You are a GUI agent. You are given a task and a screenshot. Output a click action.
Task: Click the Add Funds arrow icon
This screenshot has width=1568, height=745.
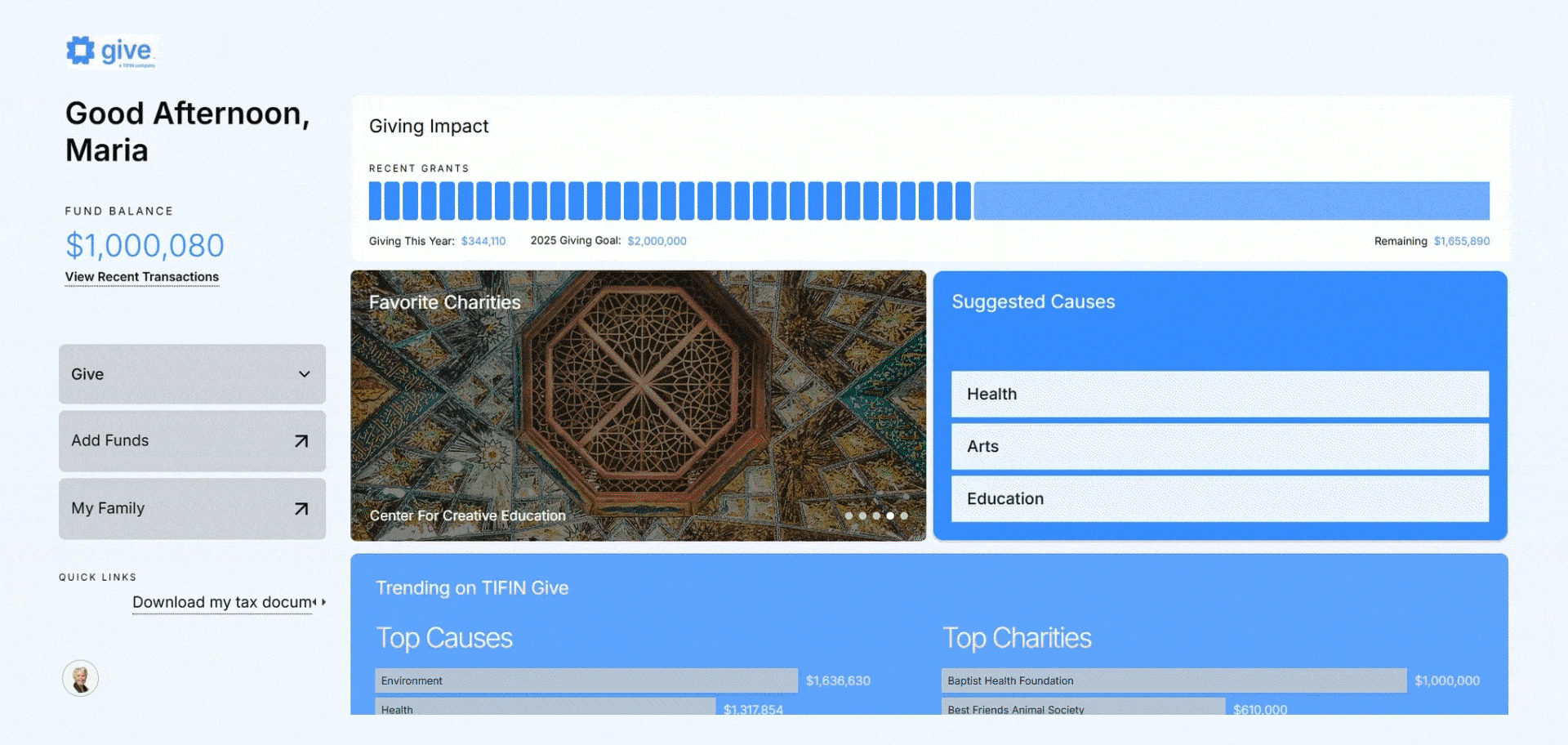301,441
